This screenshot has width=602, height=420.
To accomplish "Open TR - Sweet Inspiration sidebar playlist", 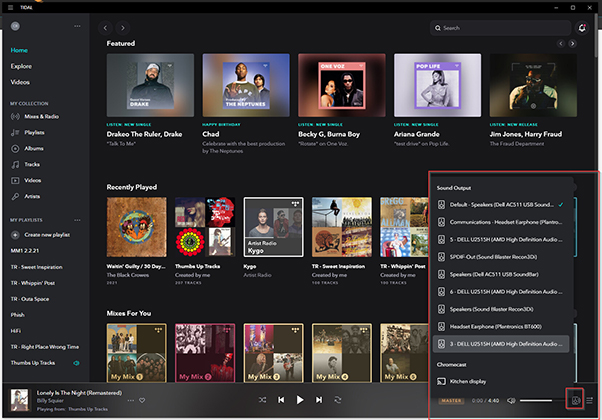I will (36, 267).
